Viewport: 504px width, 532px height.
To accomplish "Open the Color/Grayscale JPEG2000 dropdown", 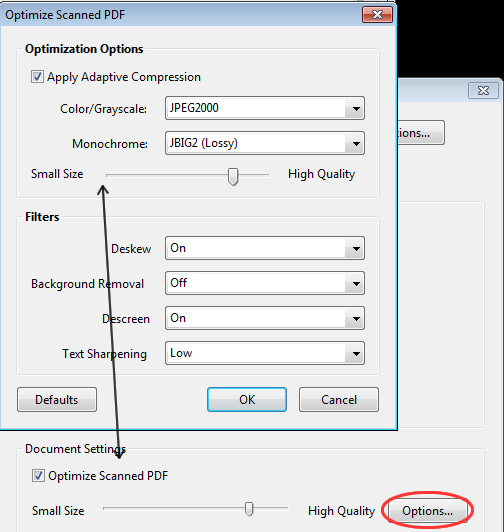I will (x=265, y=108).
